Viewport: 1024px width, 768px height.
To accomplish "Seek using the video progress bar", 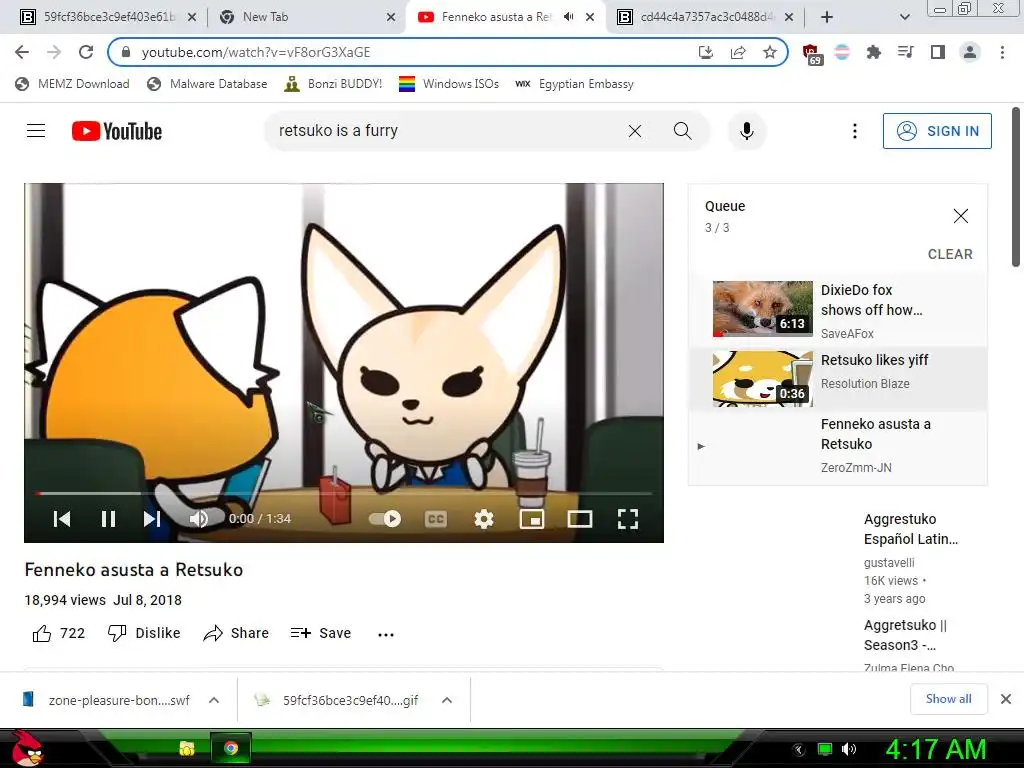I will 344,494.
